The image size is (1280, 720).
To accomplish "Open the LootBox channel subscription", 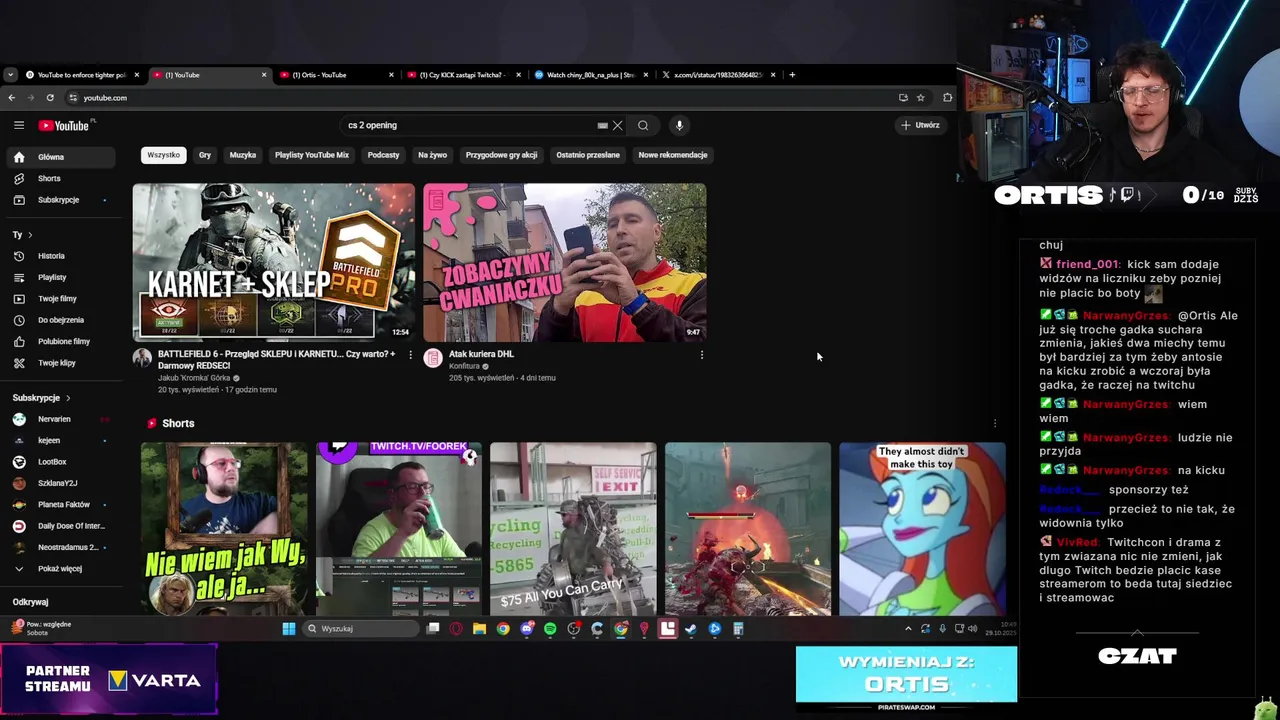I will pyautogui.click(x=62, y=462).
